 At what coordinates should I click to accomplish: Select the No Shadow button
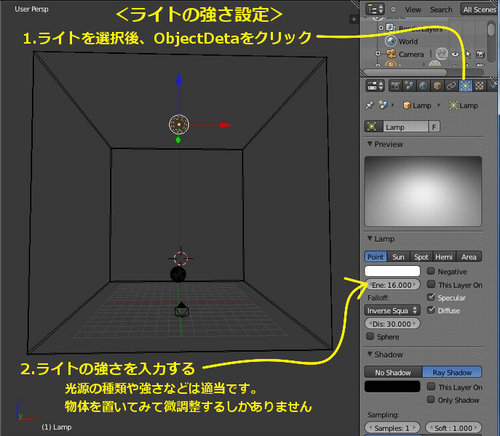(x=393, y=372)
